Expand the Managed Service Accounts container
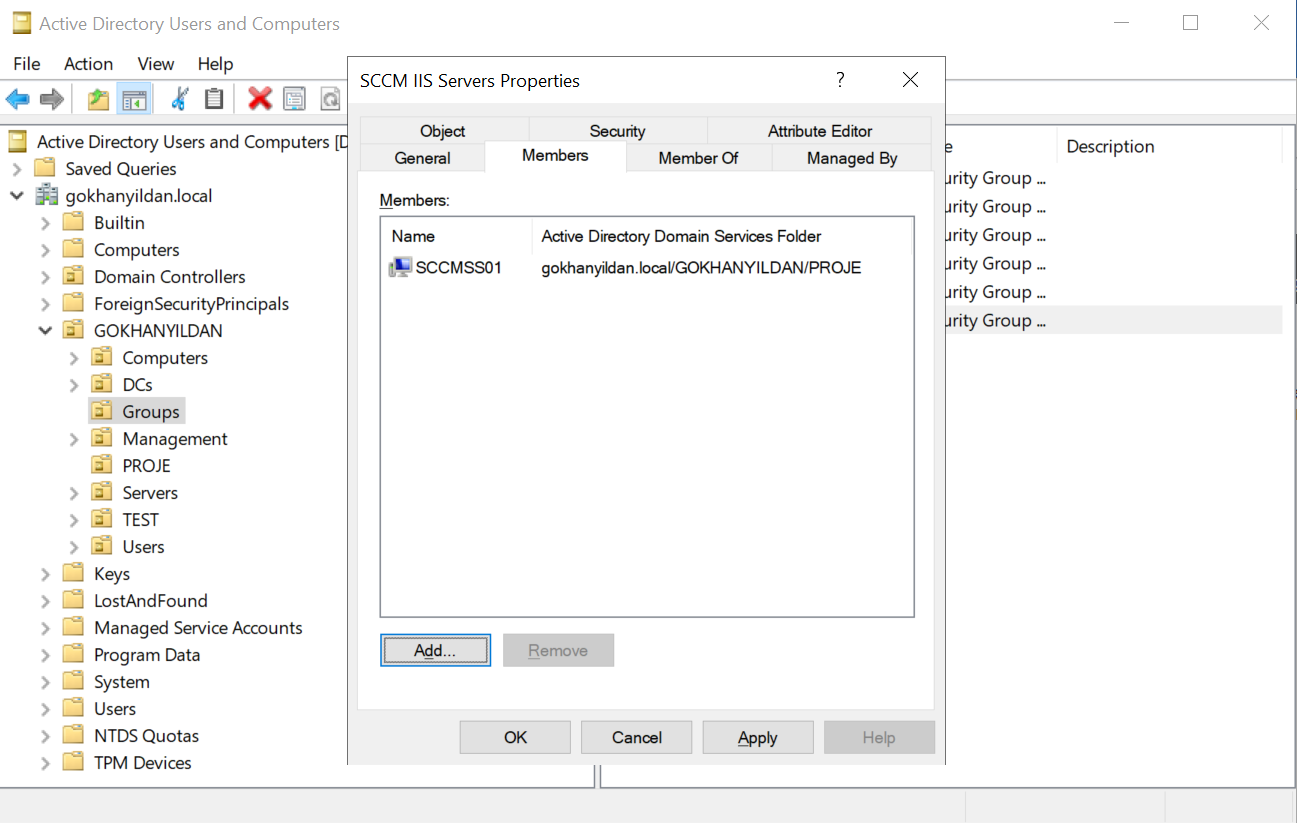Image resolution: width=1297 pixels, height=823 pixels. pos(45,628)
